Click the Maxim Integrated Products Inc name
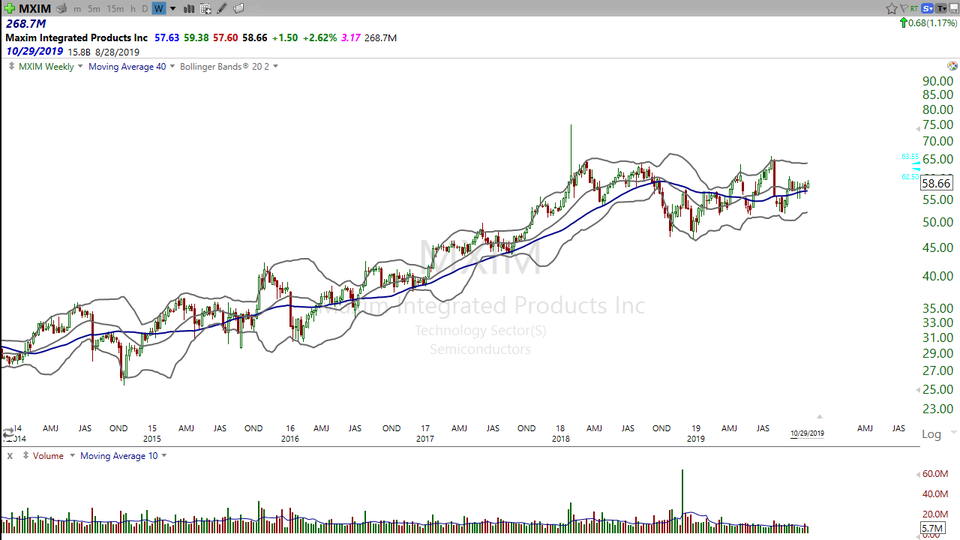 77,38
